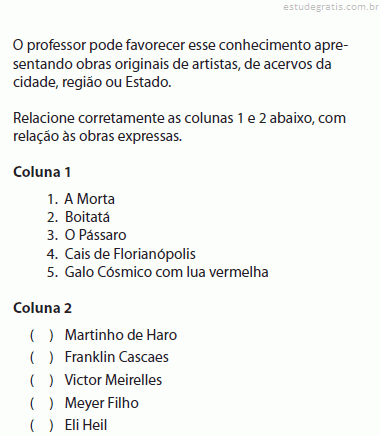The height and width of the screenshot is (436, 380).
Task: Click the name Meyer Filho
Action: coord(102,403)
